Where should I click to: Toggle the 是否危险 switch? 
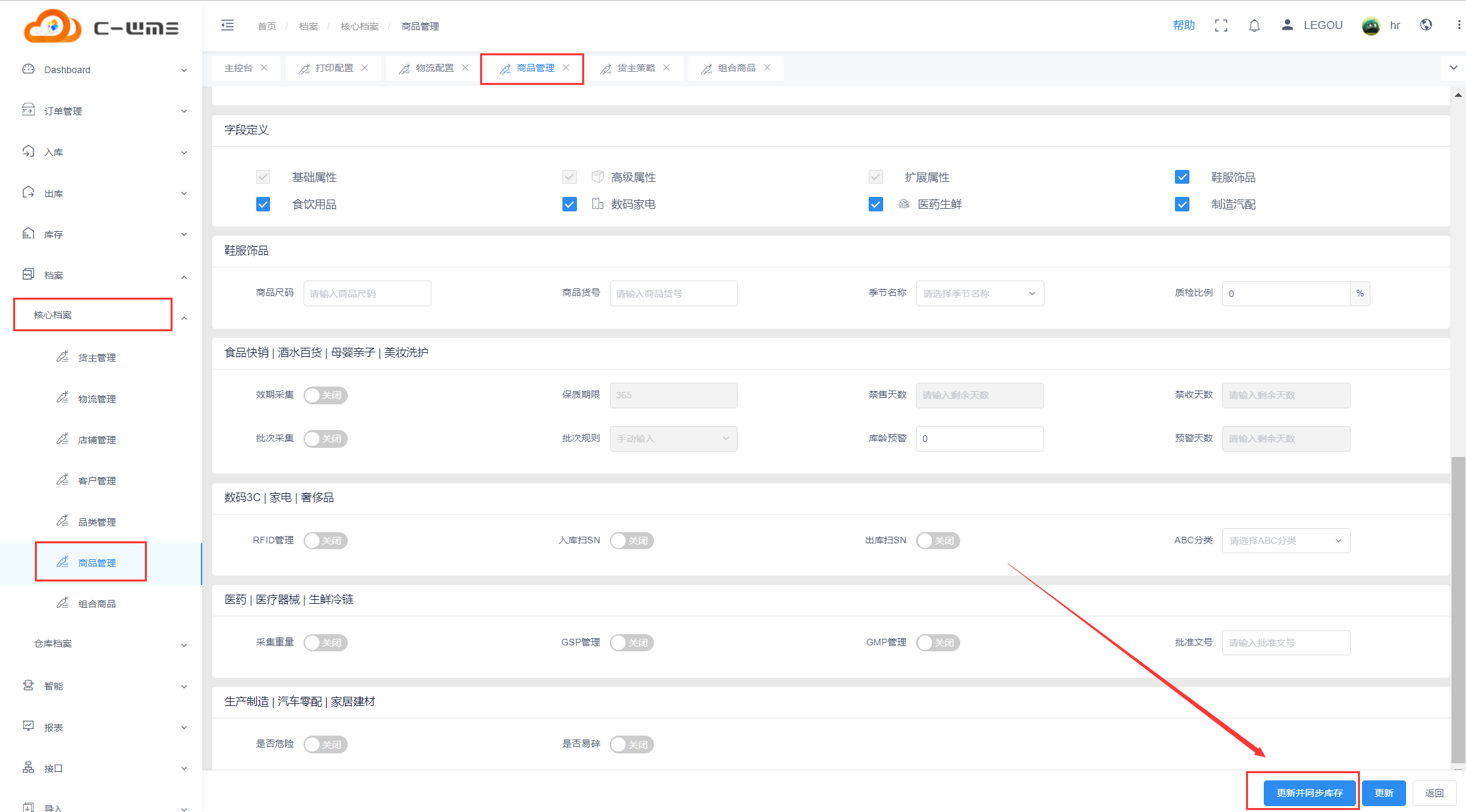click(325, 745)
